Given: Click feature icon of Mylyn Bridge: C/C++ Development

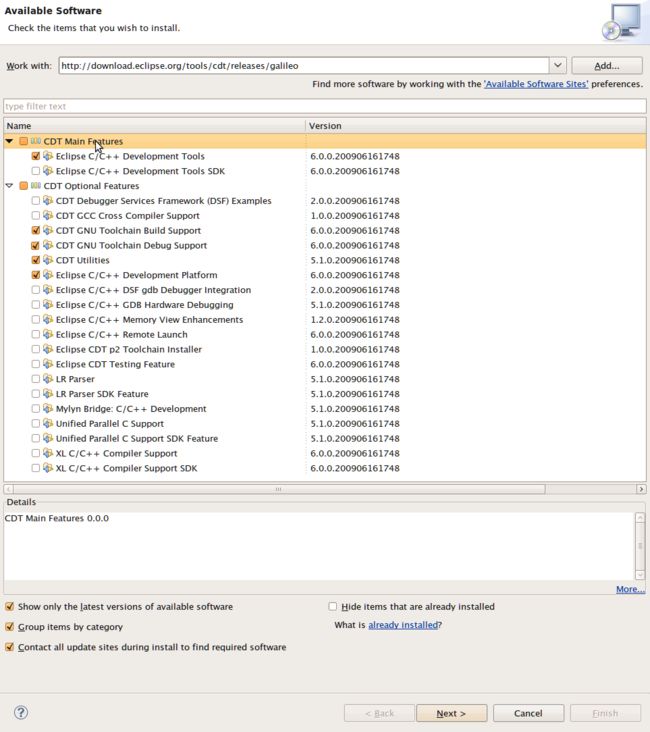Looking at the screenshot, I should click(x=48, y=408).
